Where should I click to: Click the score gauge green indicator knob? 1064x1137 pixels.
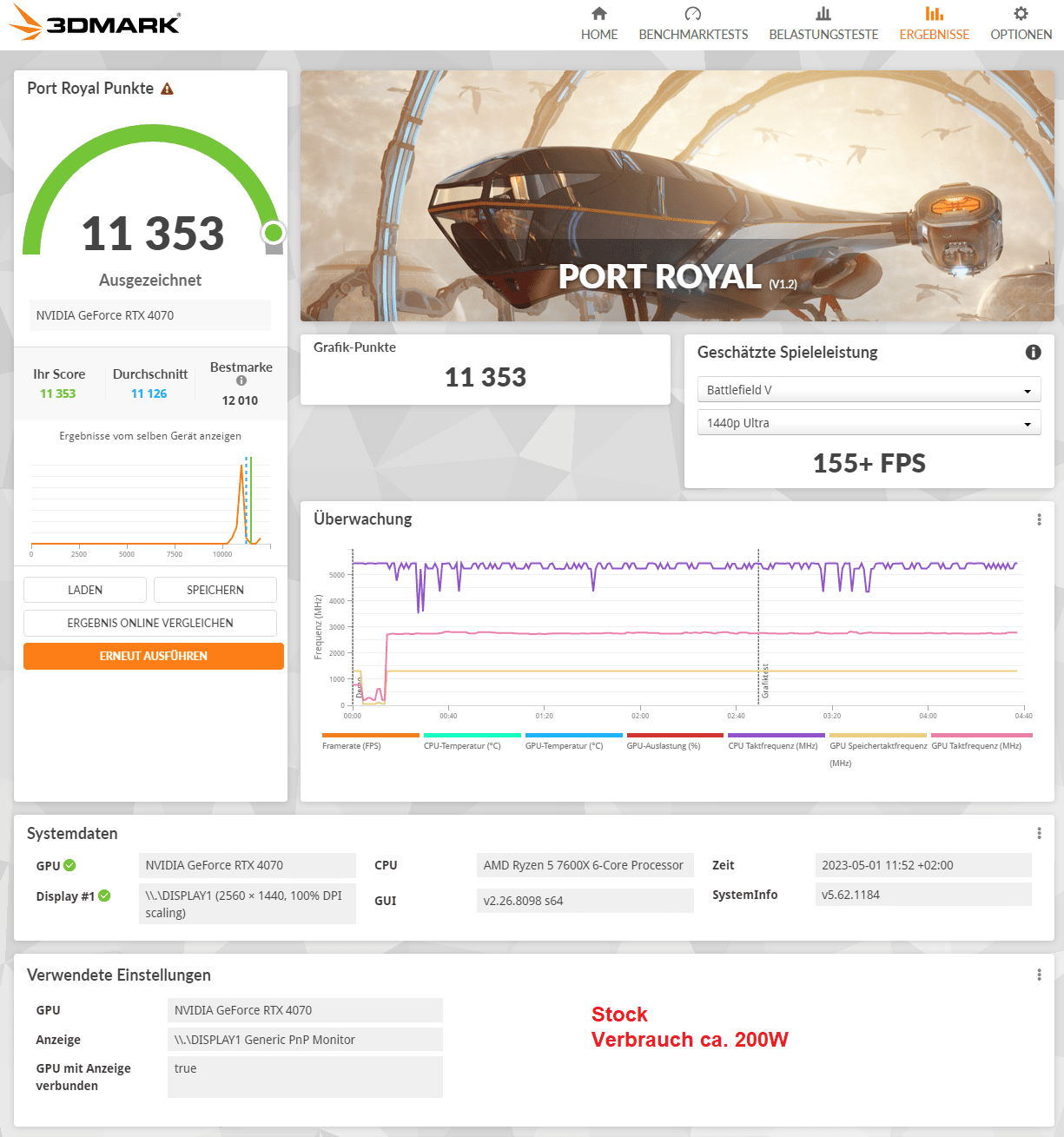tap(274, 232)
